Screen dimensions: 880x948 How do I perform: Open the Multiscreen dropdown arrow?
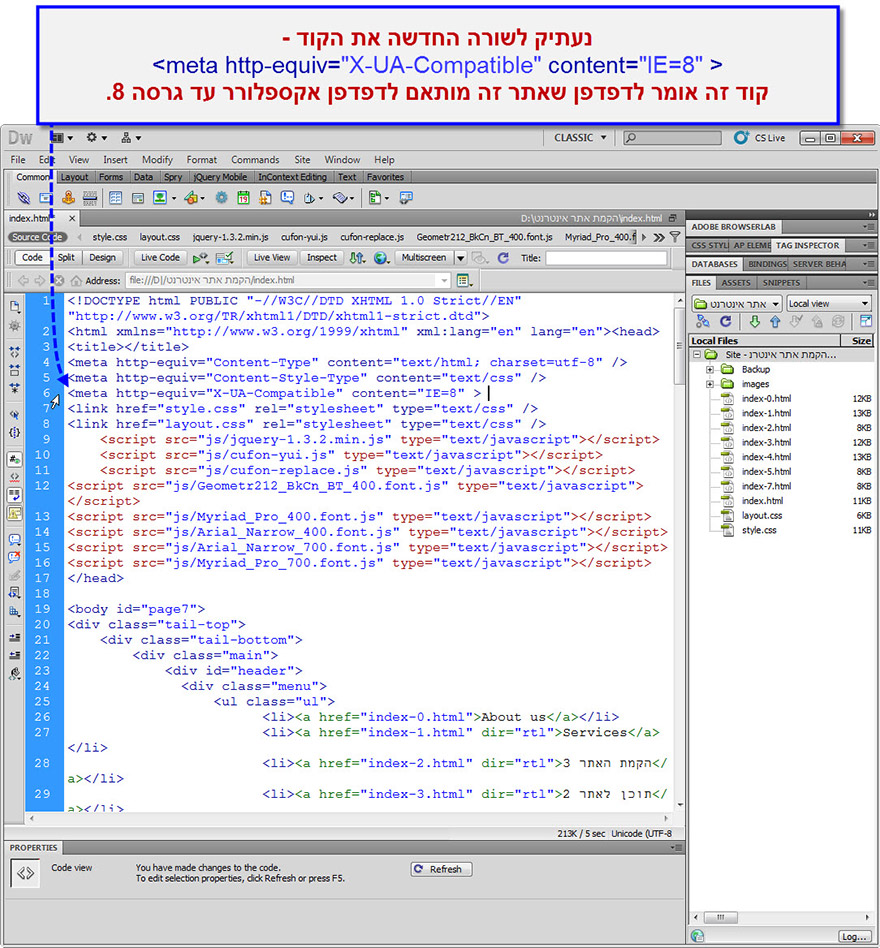(x=461, y=258)
